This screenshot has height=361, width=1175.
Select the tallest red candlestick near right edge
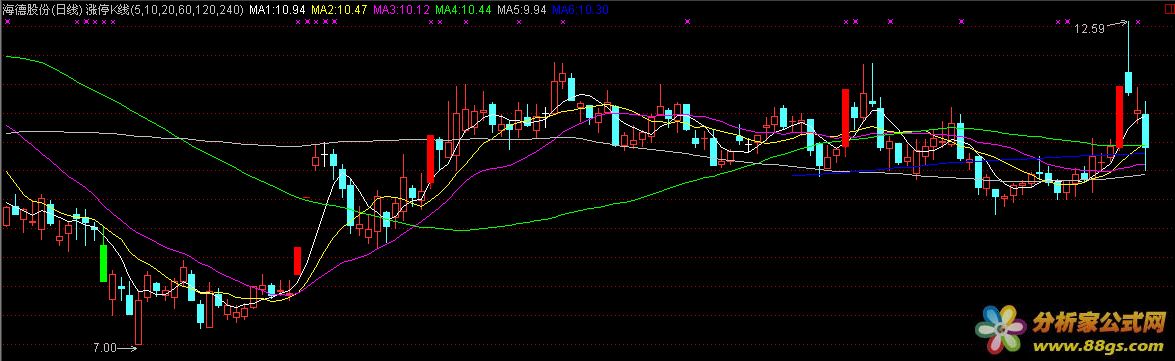1120,116
